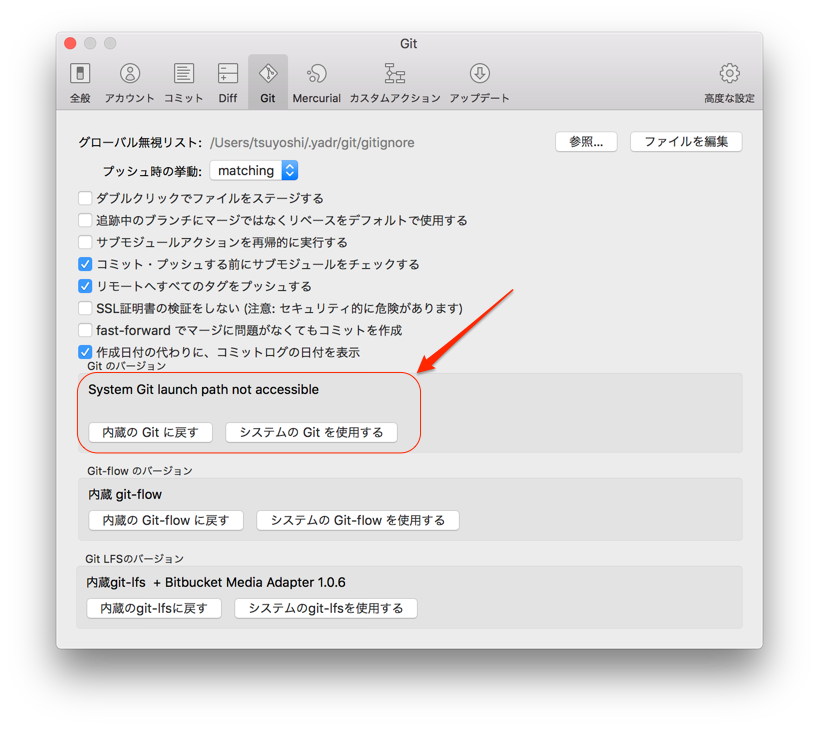Click the 参照... browse button
The width and height of the screenshot is (819, 729).
[586, 142]
